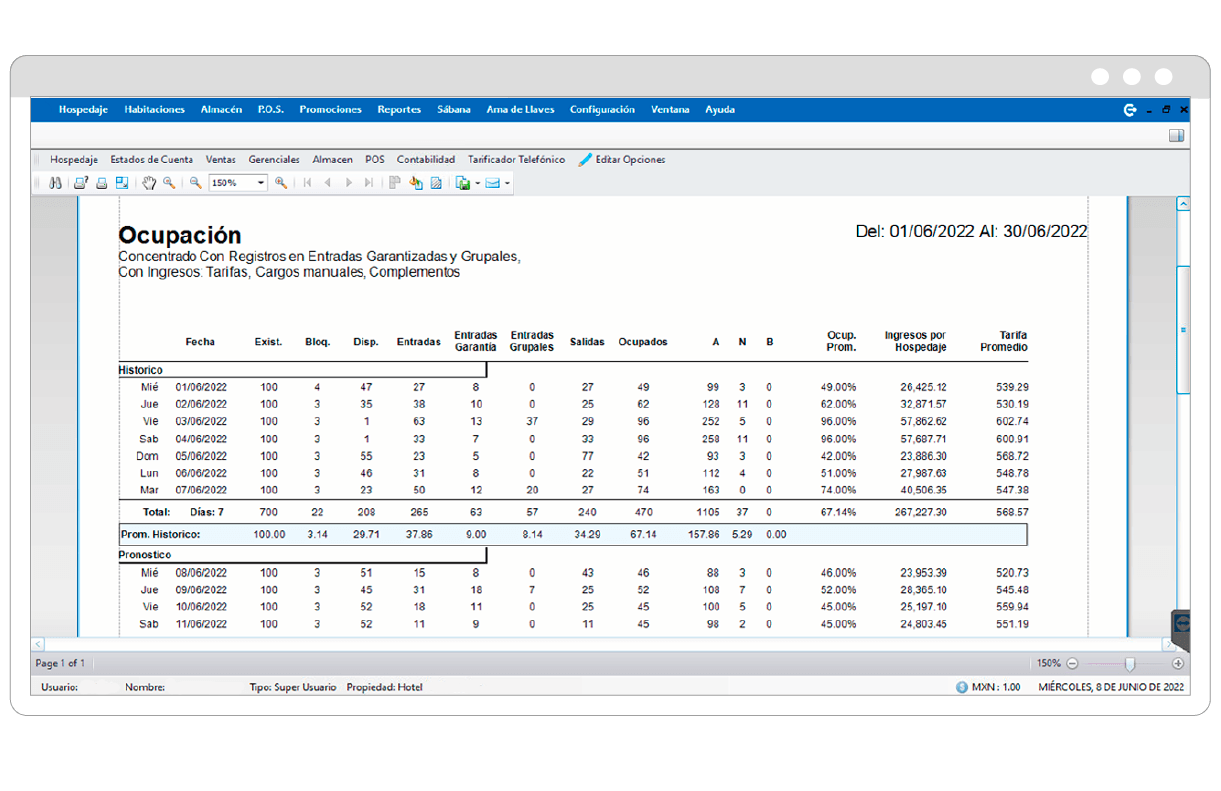Screen dimensions: 1221x791
Task: Select Estados de Cuenta reports
Action: coord(152,159)
